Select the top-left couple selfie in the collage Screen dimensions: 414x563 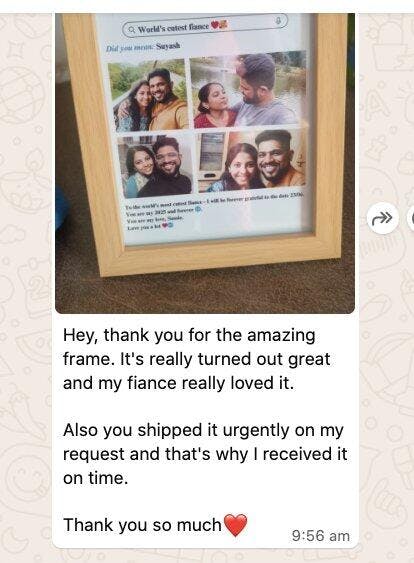pyautogui.click(x=148, y=95)
